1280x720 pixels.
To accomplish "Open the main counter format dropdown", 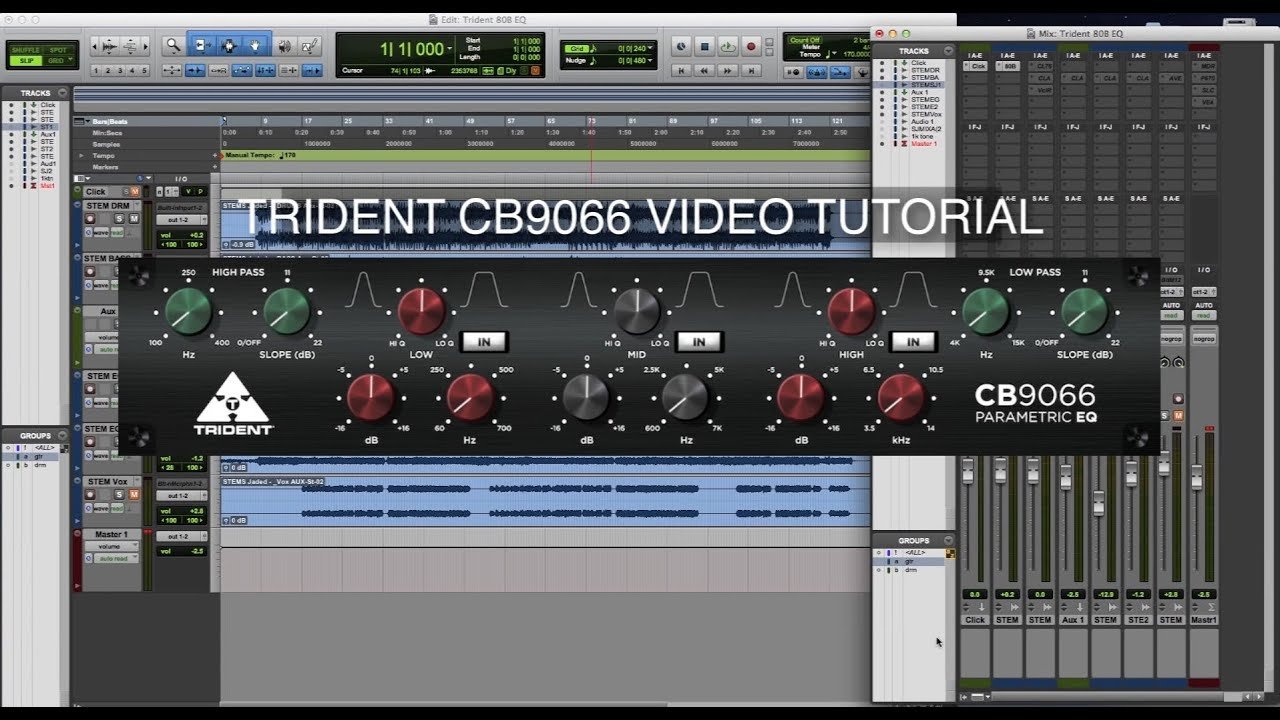I will click(451, 49).
